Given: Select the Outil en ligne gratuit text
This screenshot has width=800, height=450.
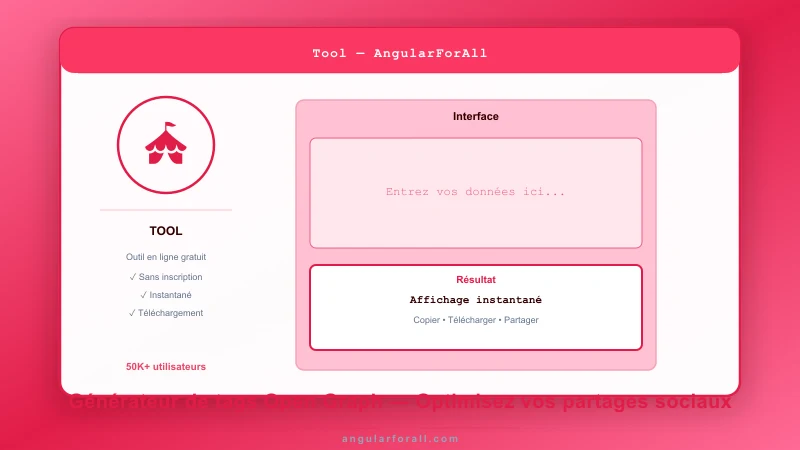Looking at the screenshot, I should point(166,257).
